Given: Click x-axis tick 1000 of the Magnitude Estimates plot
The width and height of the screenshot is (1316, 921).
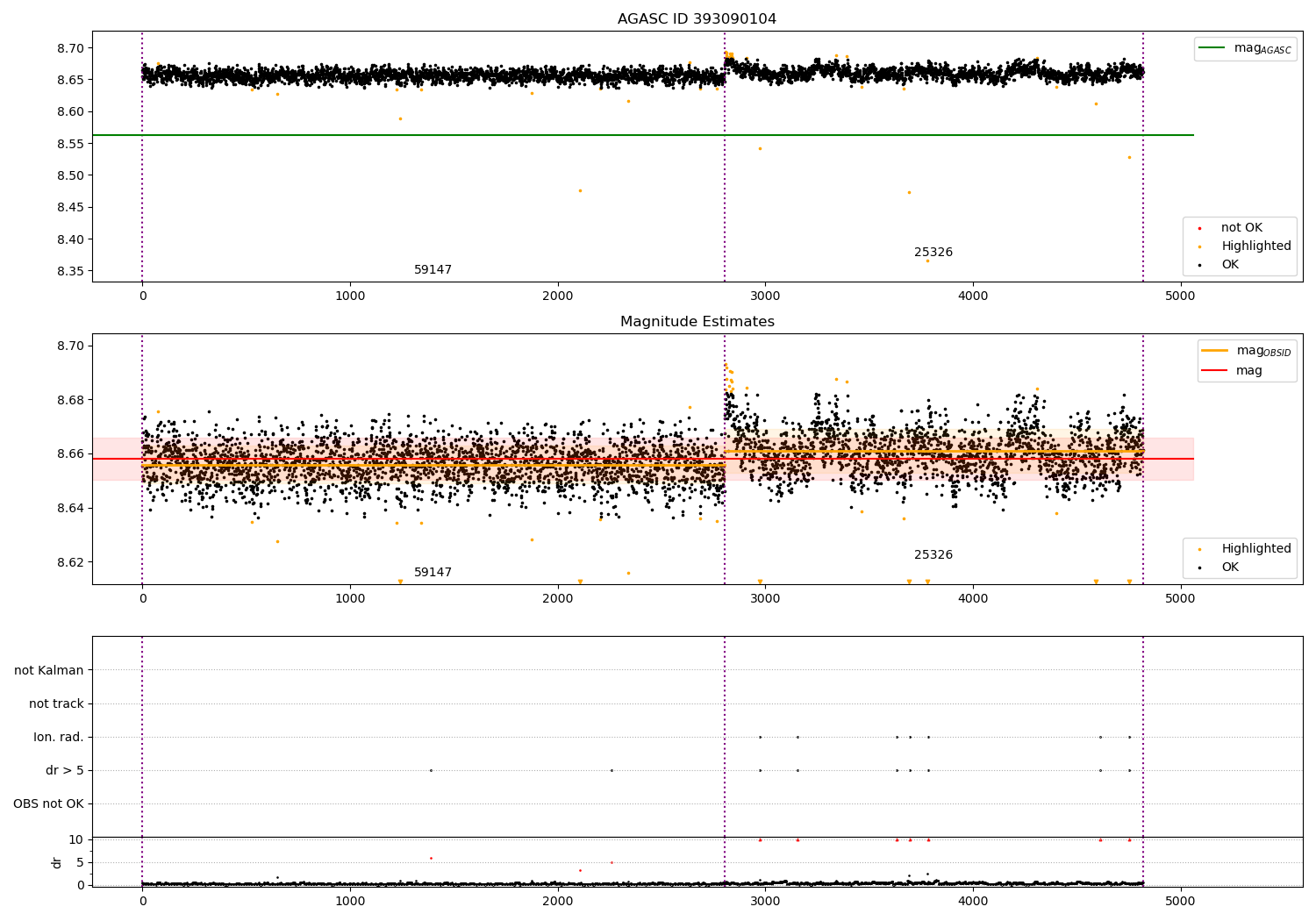Looking at the screenshot, I should click(x=350, y=598).
